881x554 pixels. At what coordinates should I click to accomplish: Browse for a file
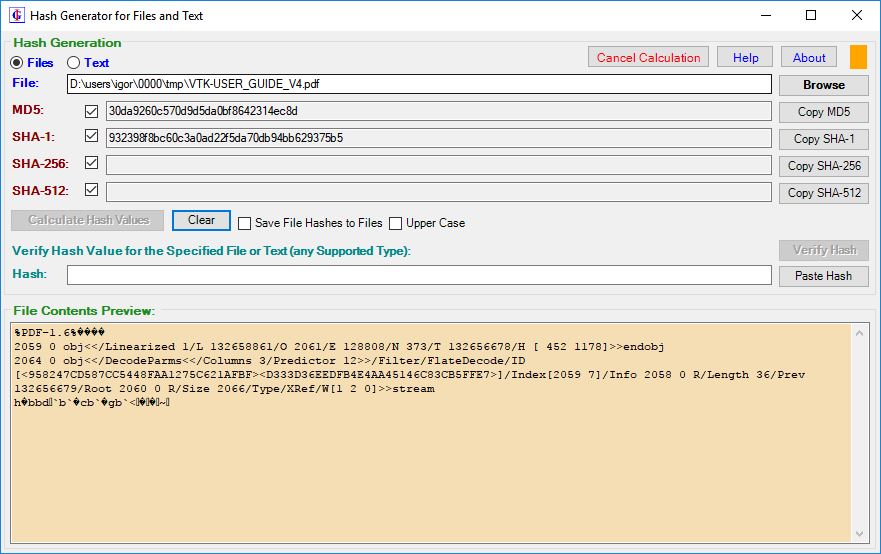823,85
